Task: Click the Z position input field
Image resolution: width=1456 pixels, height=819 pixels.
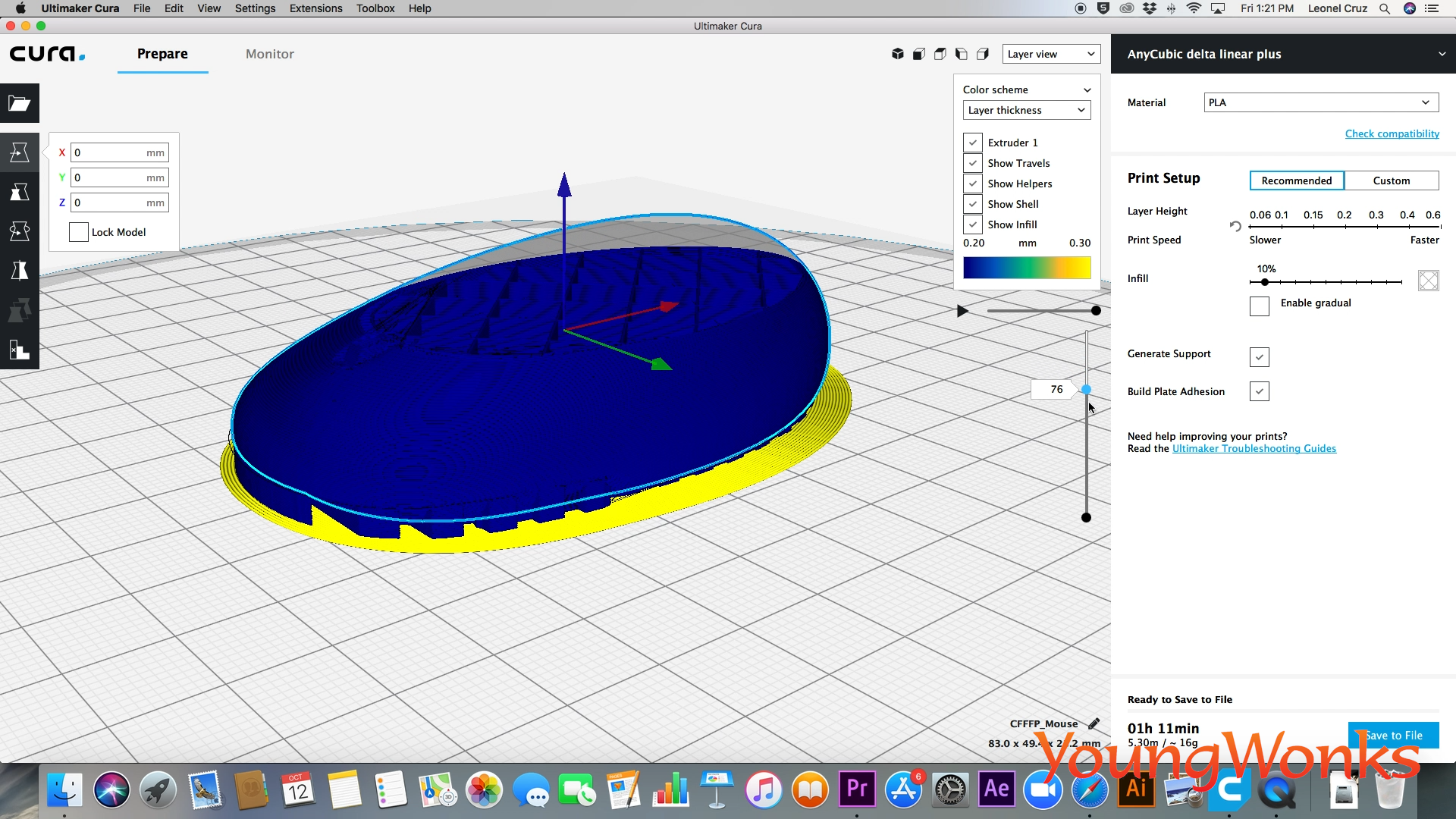Action: pos(120,202)
